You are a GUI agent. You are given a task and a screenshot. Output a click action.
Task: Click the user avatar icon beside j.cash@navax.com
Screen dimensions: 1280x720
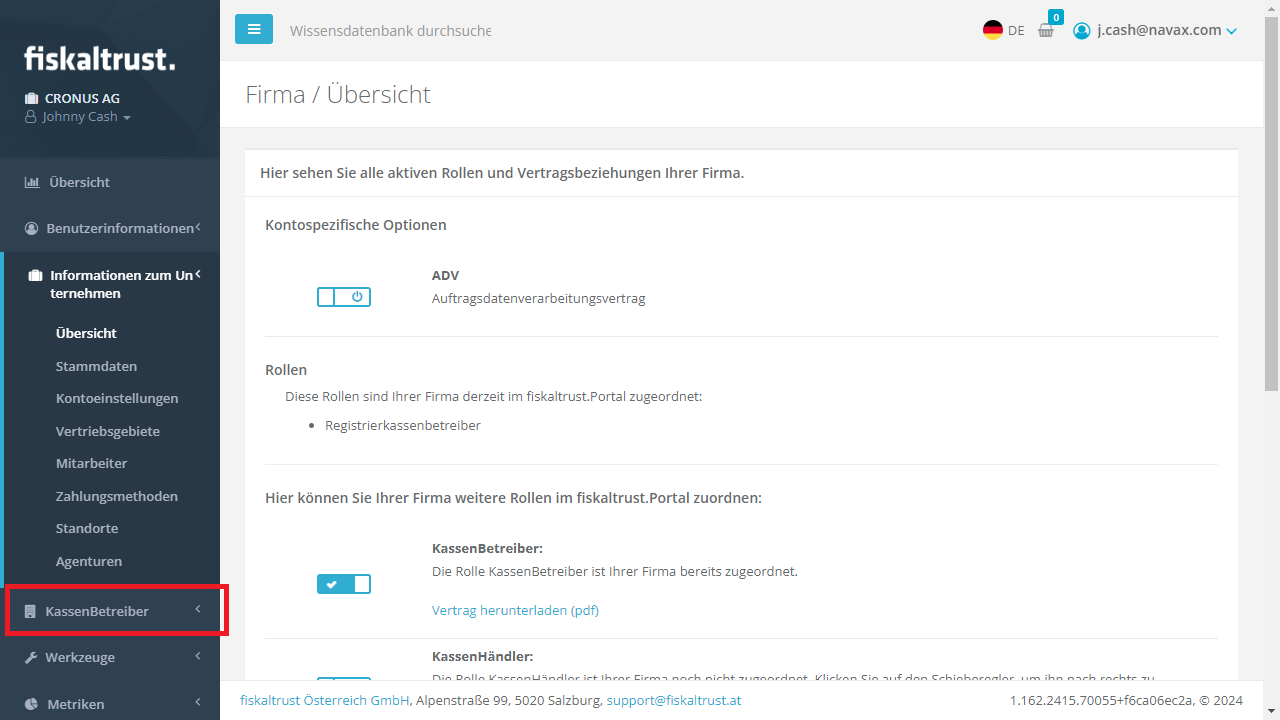click(x=1081, y=31)
